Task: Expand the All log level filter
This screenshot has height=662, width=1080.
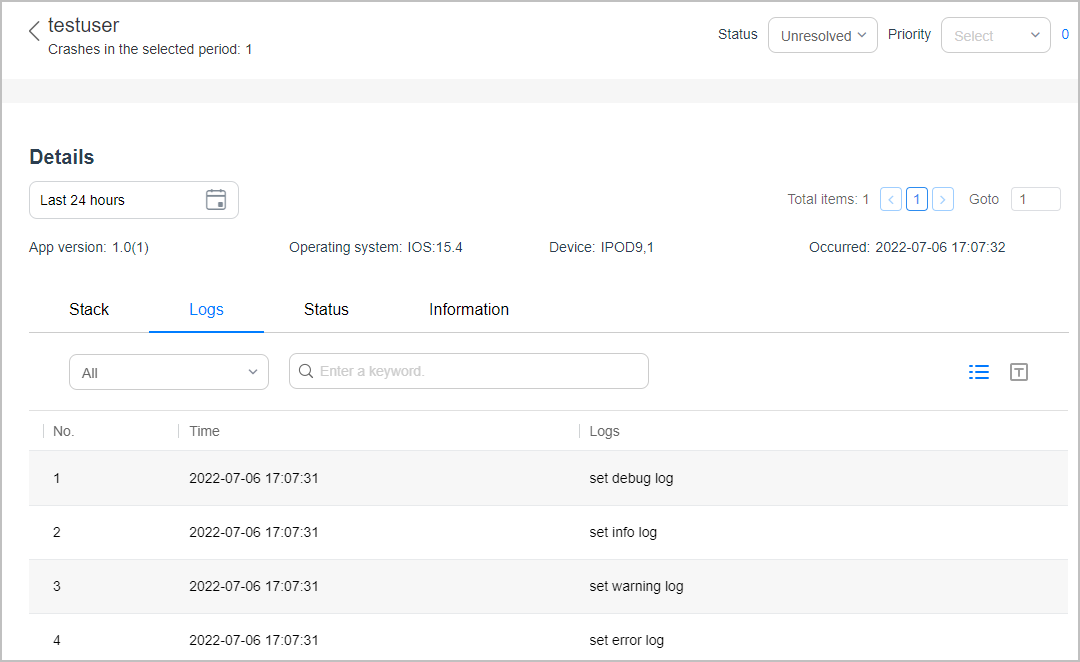Action: (168, 372)
